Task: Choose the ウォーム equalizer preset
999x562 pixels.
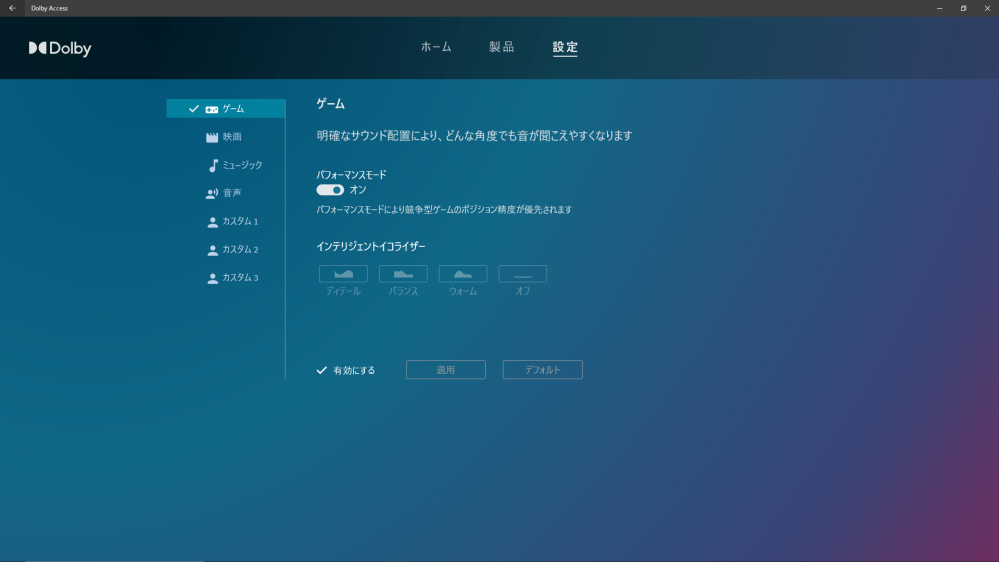Action: 463,274
